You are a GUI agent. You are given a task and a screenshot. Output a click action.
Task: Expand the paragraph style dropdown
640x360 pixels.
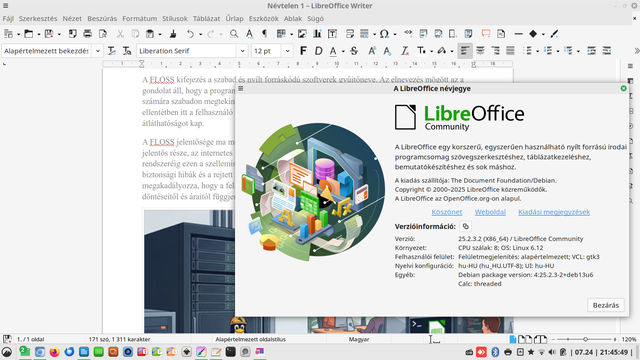98,51
